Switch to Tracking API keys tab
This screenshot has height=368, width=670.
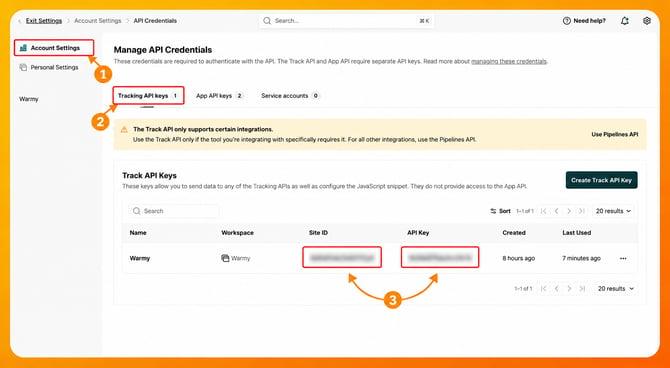[148, 96]
